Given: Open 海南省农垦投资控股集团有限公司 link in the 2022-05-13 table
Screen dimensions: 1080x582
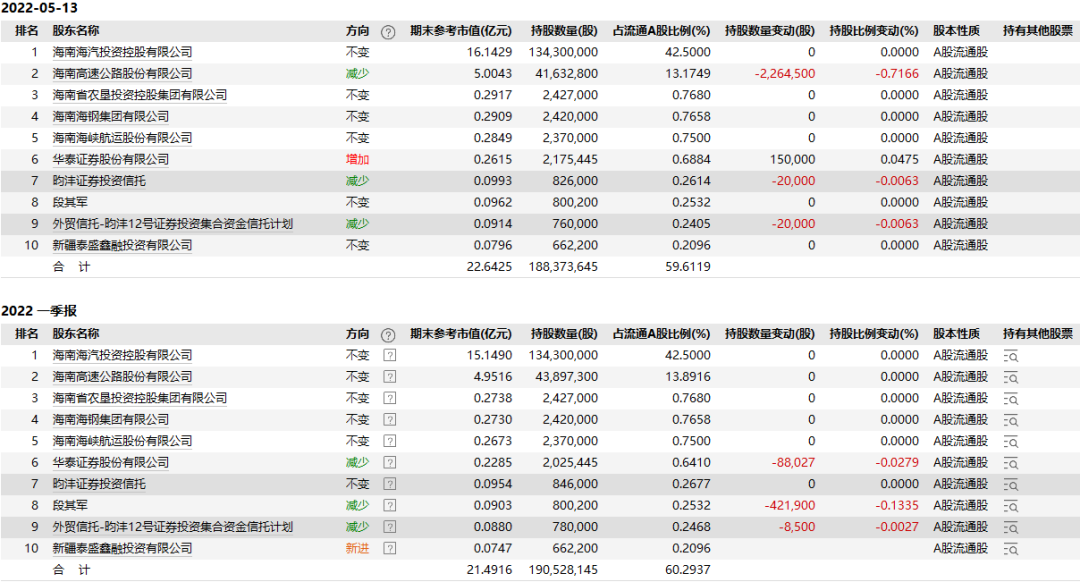Looking at the screenshot, I should 140,95.
